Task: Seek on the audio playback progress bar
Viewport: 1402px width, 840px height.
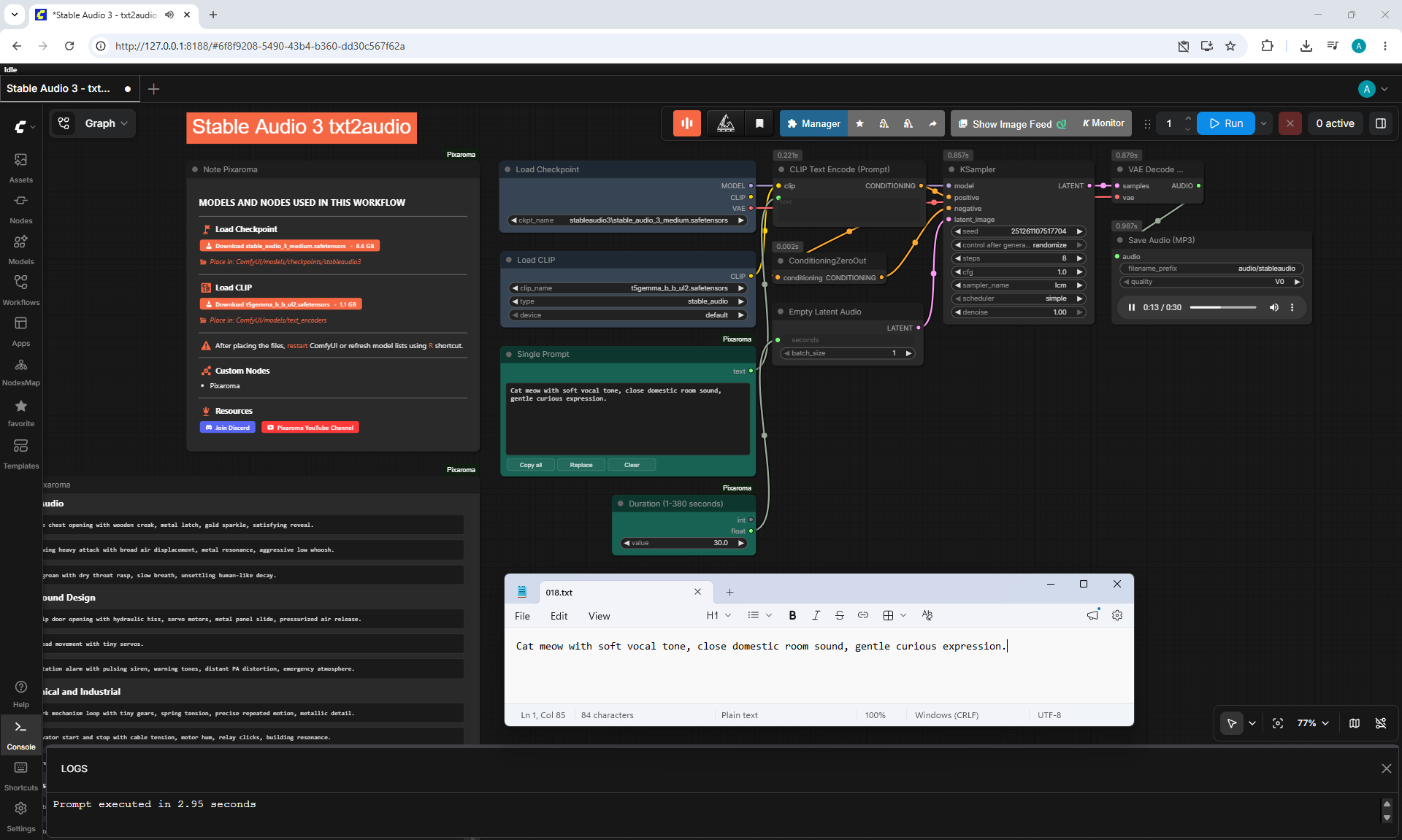Action: click(x=1222, y=307)
